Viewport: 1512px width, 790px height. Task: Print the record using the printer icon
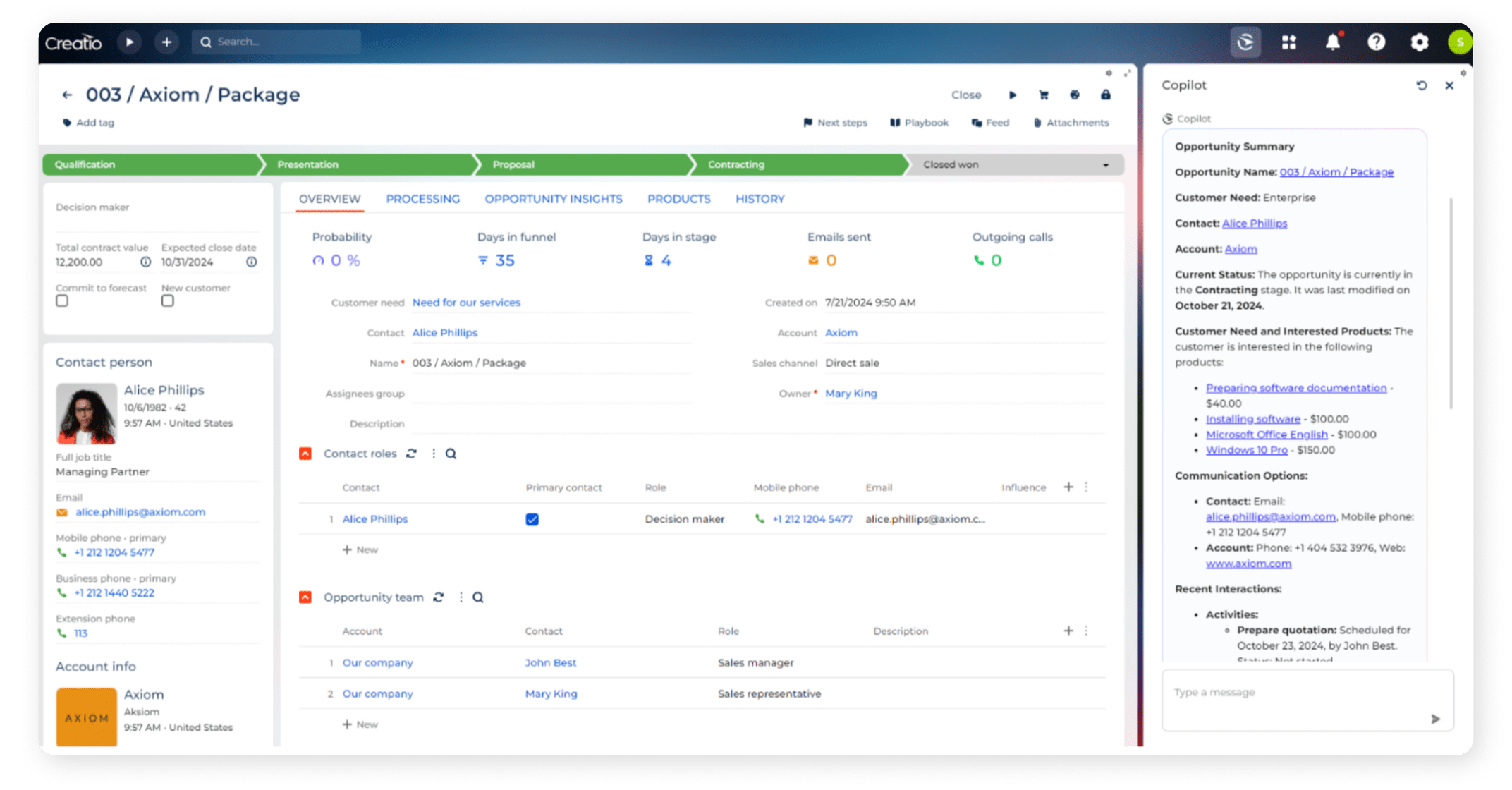click(x=1074, y=95)
